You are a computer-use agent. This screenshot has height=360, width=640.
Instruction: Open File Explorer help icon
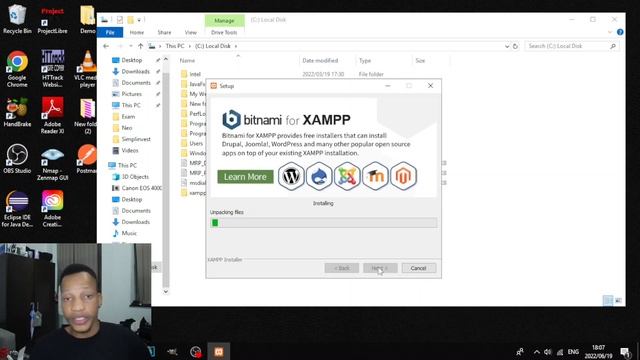[x=620, y=32]
